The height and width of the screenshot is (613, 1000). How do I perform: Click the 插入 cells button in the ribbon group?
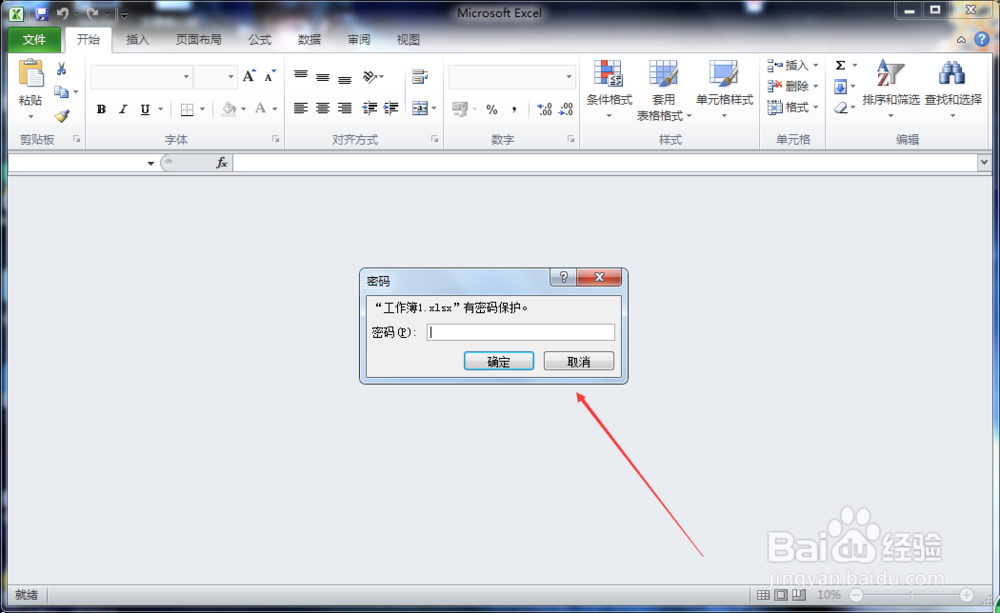pyautogui.click(x=793, y=65)
